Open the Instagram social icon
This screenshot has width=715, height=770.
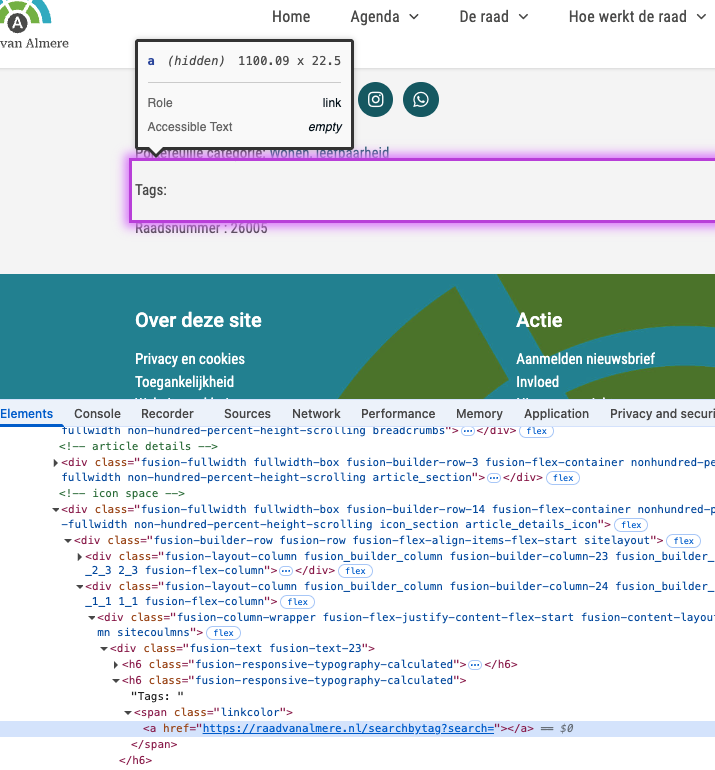pos(375,100)
